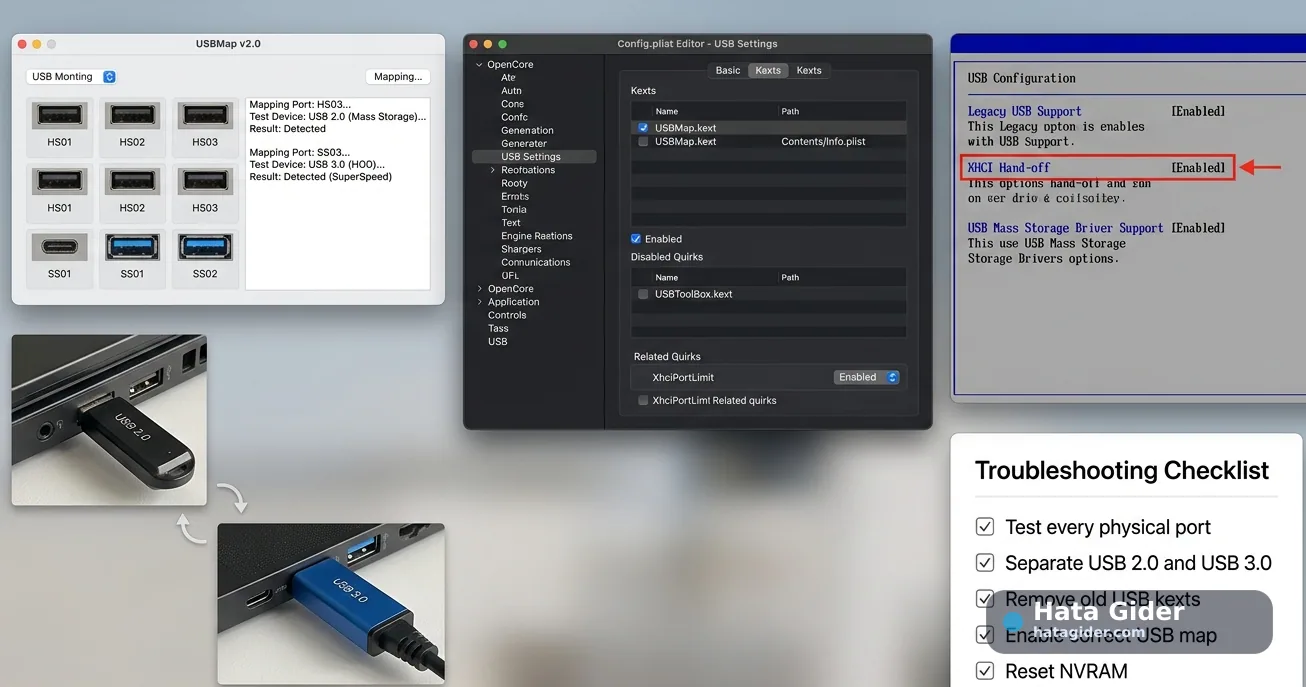Select the Errots sidebar entry
This screenshot has width=1306, height=687.
515,197
